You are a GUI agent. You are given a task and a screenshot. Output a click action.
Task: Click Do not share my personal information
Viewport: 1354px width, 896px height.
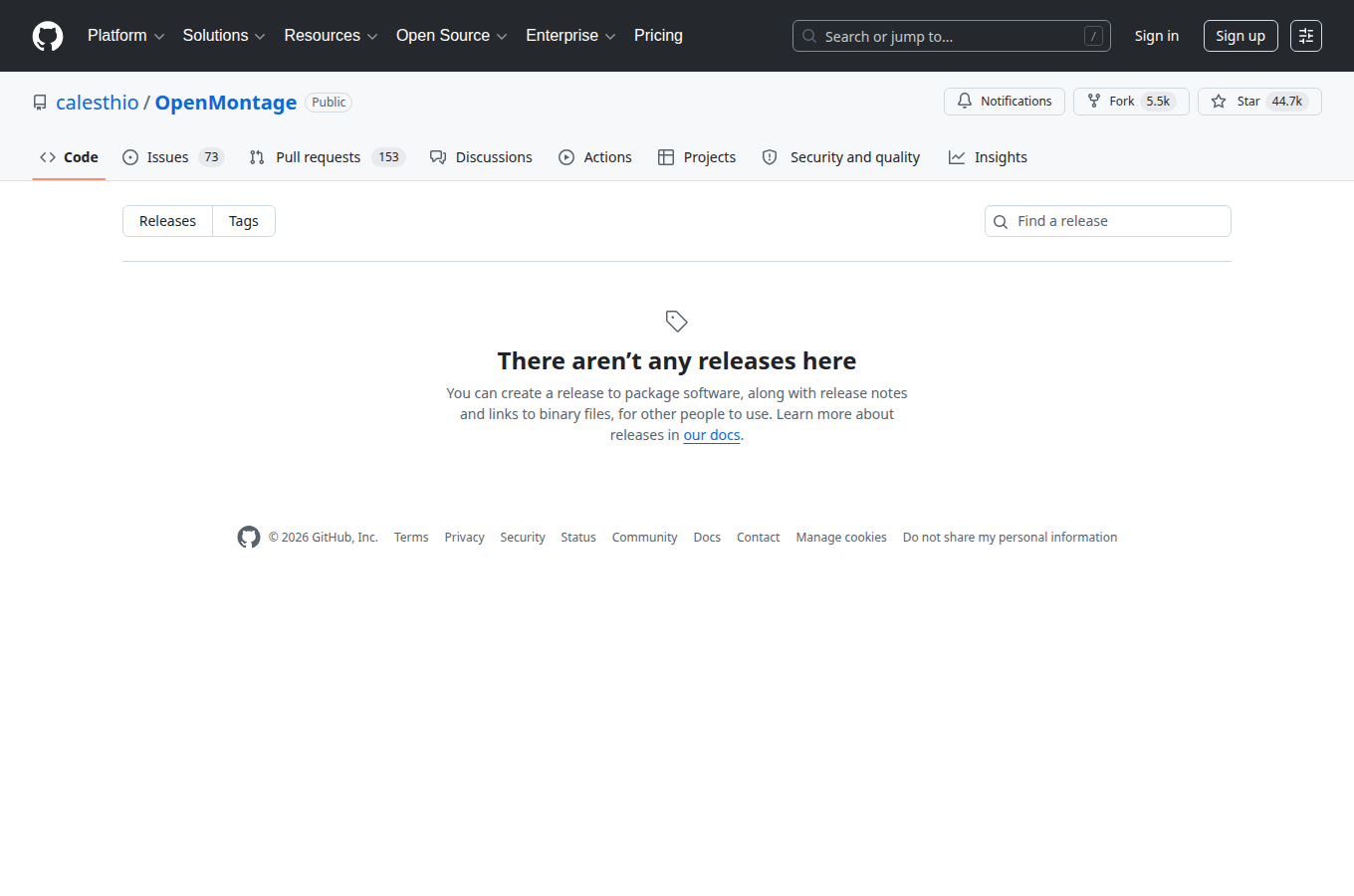[x=1010, y=538]
